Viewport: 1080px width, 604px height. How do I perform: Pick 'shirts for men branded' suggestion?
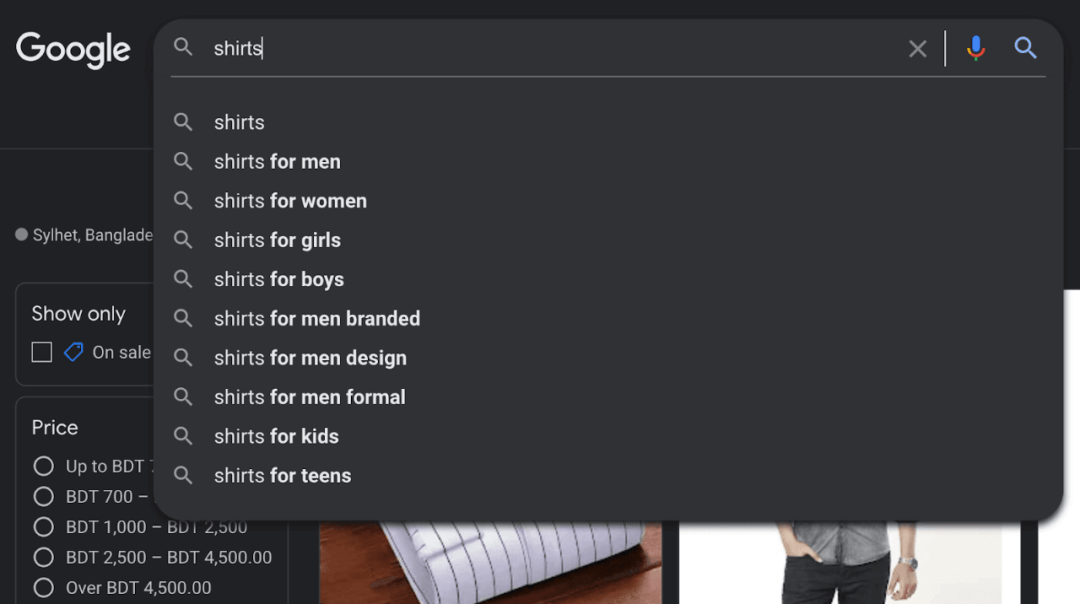pos(317,319)
